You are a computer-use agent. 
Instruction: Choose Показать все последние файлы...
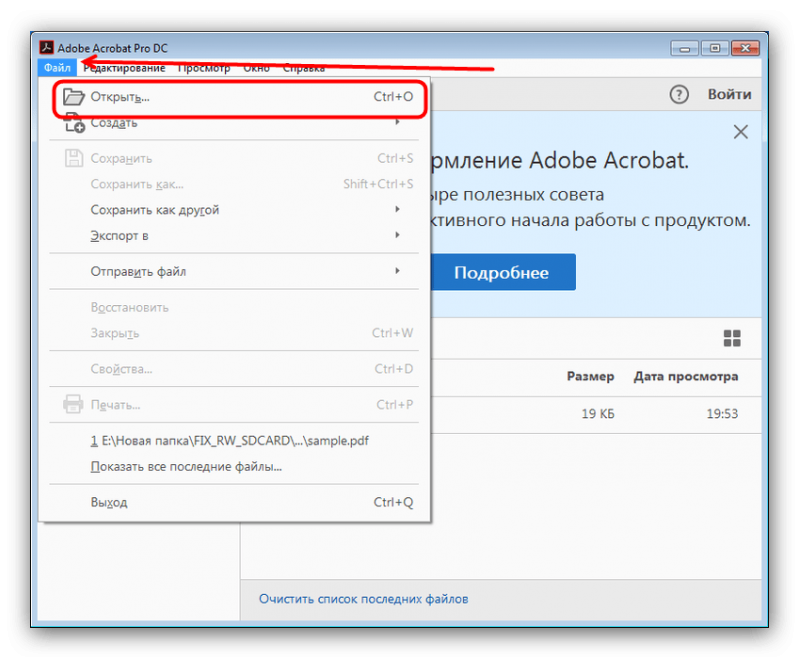[x=235, y=467]
